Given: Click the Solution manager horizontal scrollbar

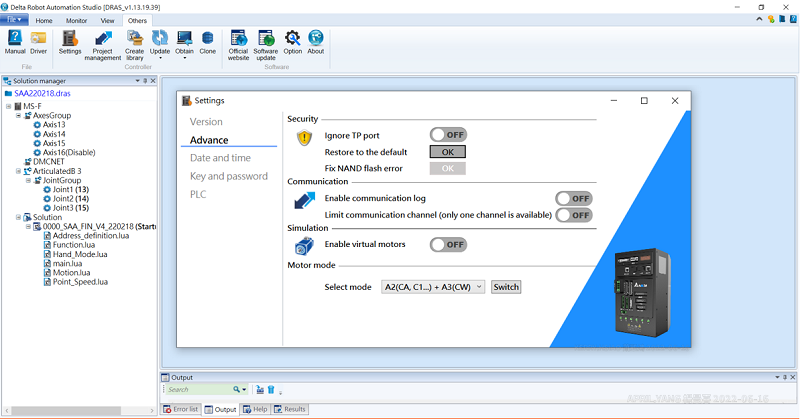Looking at the screenshot, I should [65, 410].
